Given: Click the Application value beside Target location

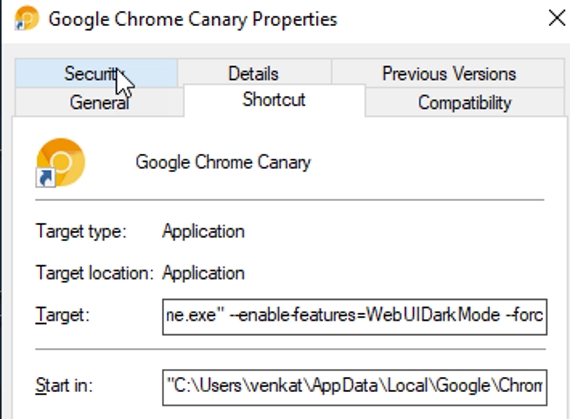Looking at the screenshot, I should (x=204, y=273).
